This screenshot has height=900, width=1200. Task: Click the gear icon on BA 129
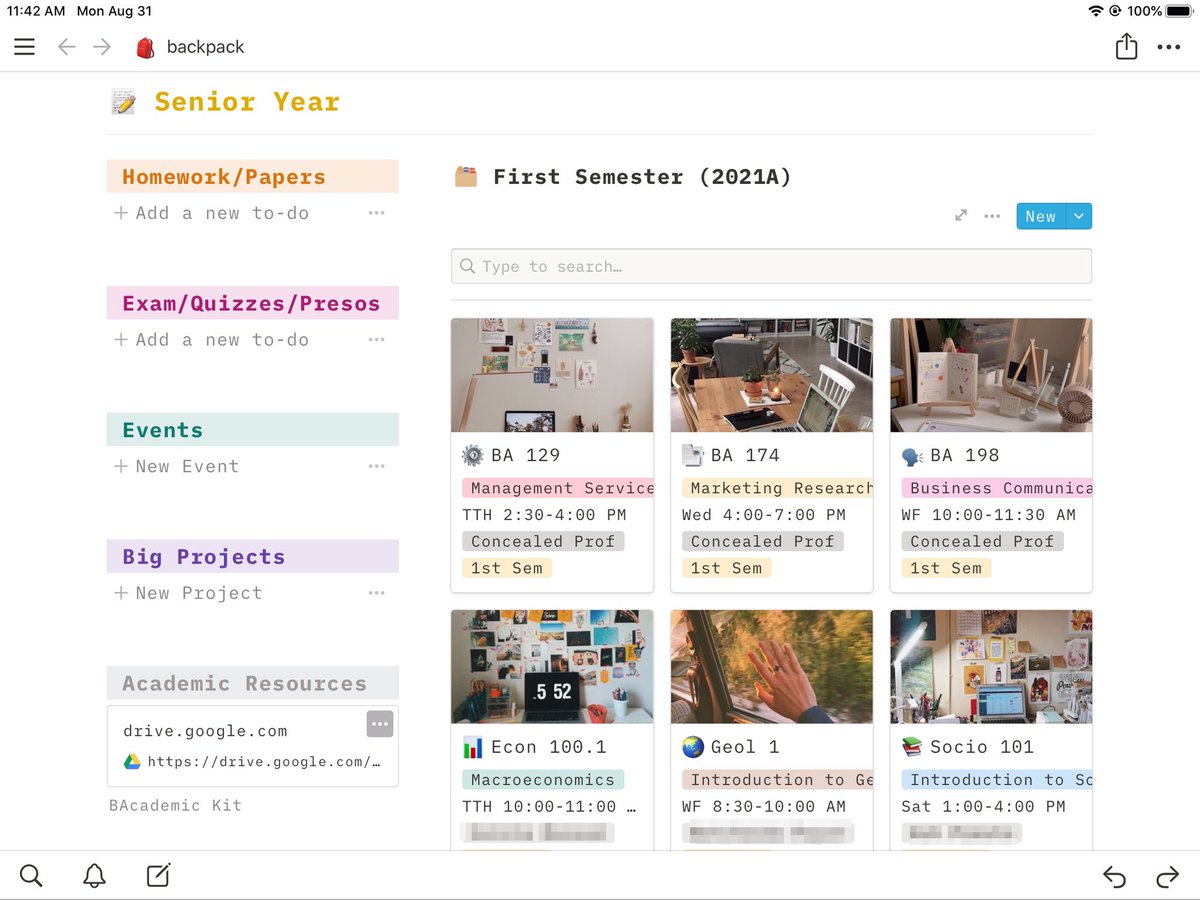click(472, 456)
